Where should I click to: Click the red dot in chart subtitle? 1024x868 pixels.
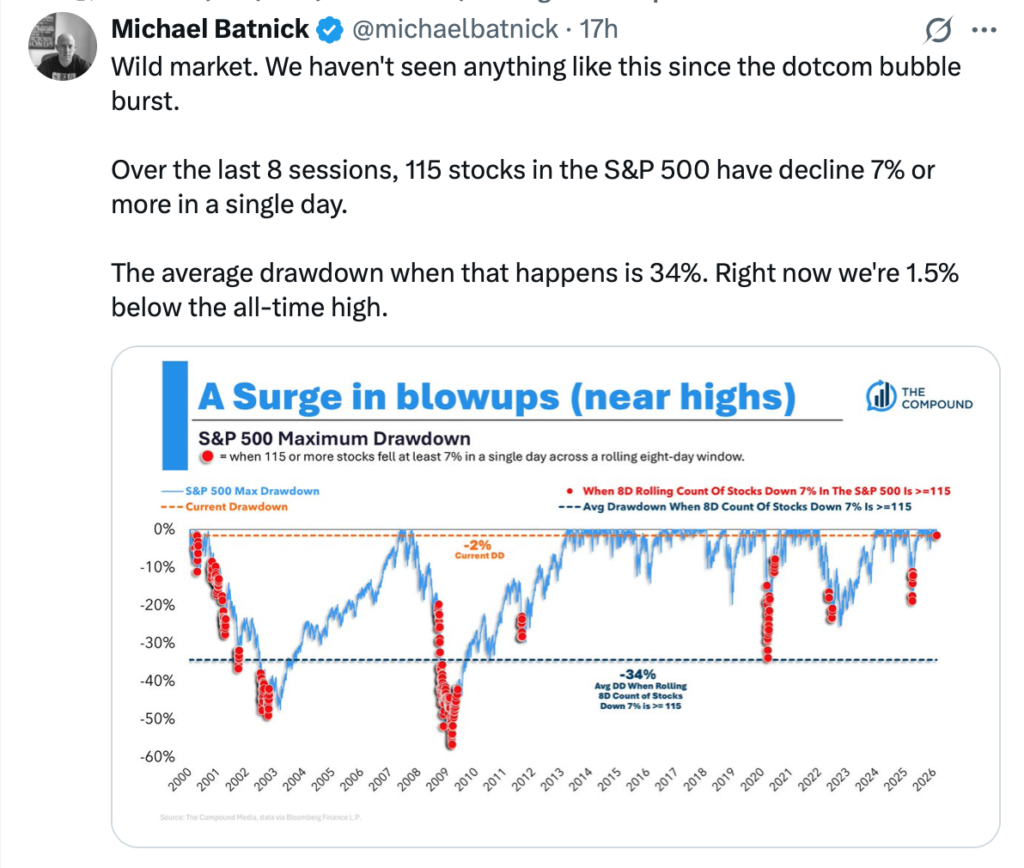(x=207, y=456)
